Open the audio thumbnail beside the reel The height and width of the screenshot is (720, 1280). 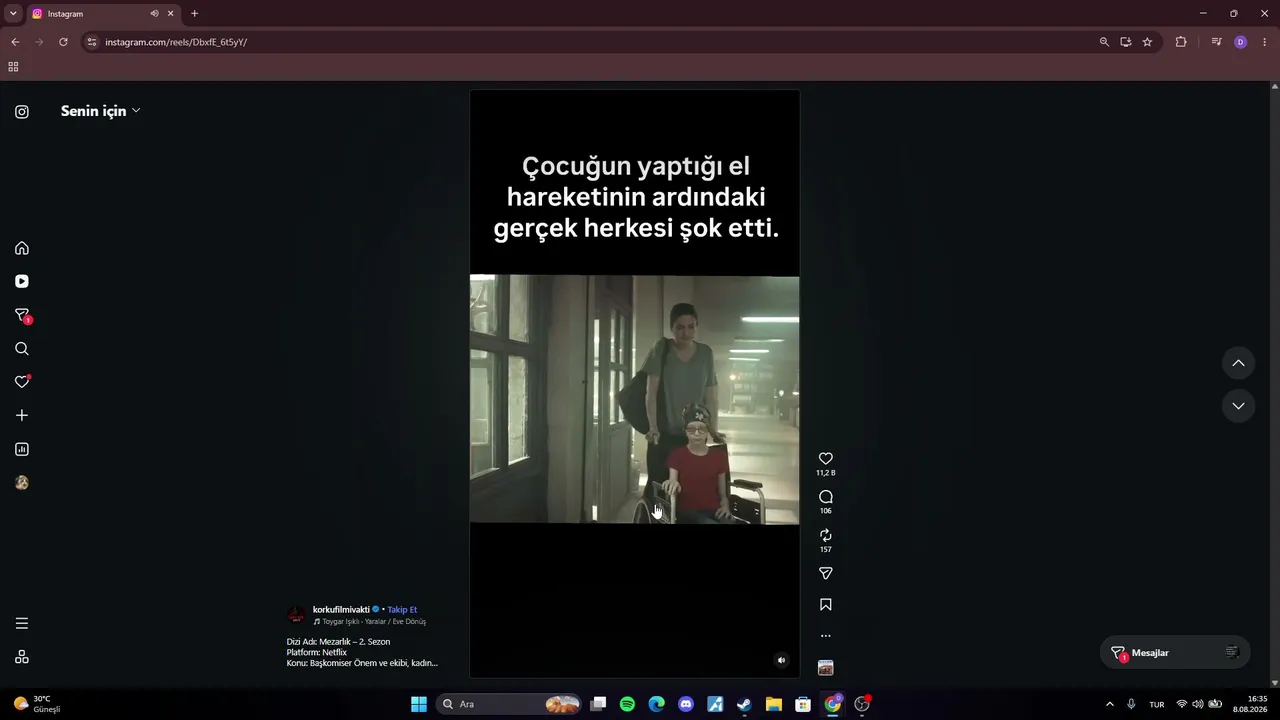[826, 668]
